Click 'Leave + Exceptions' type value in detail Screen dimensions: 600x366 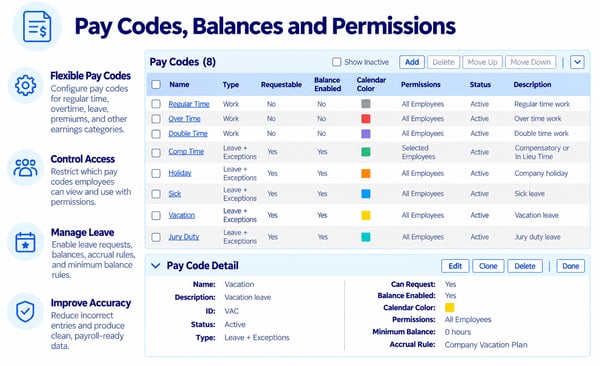(x=257, y=338)
